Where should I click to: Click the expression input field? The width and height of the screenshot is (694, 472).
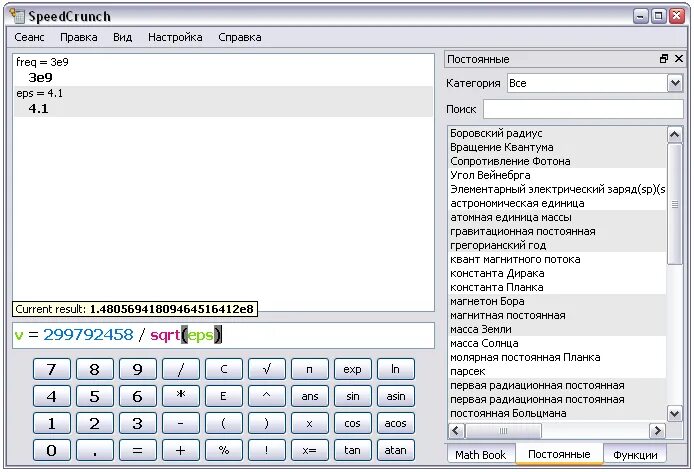223,335
